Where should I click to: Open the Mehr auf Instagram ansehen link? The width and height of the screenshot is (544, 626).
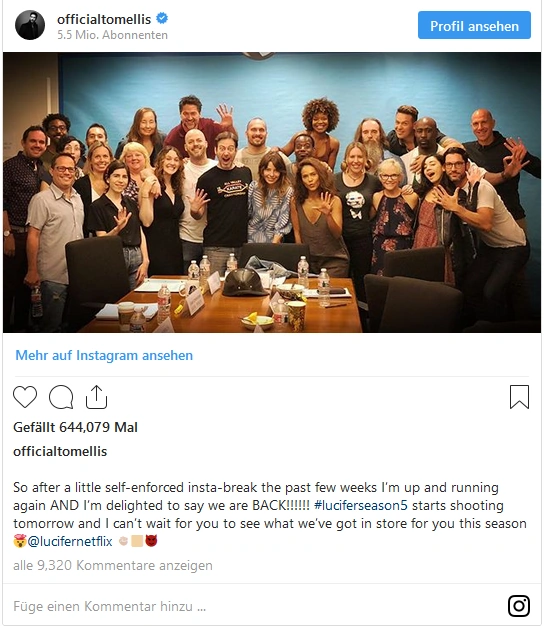(x=104, y=355)
